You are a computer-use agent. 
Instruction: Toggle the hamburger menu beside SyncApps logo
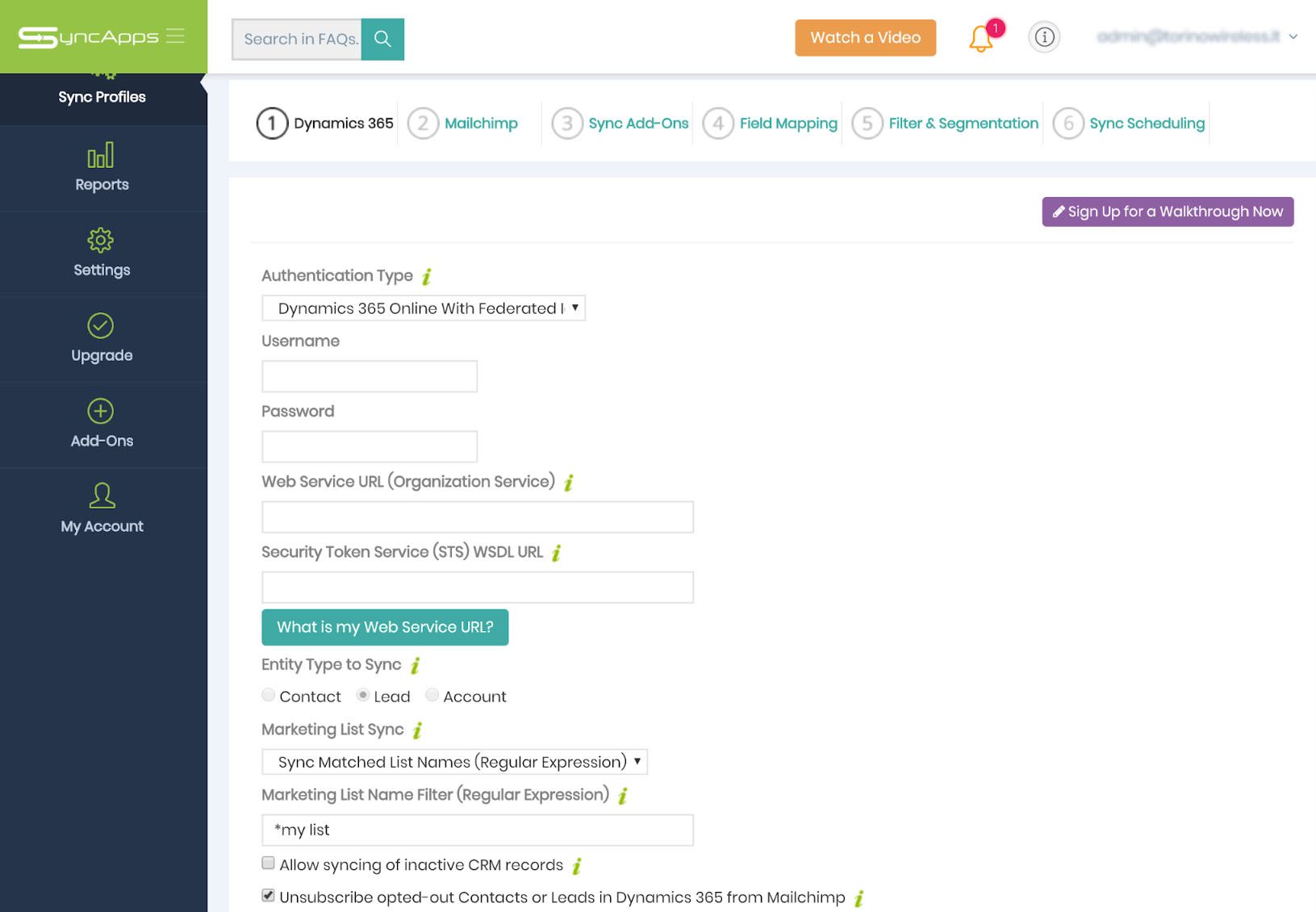[x=176, y=36]
